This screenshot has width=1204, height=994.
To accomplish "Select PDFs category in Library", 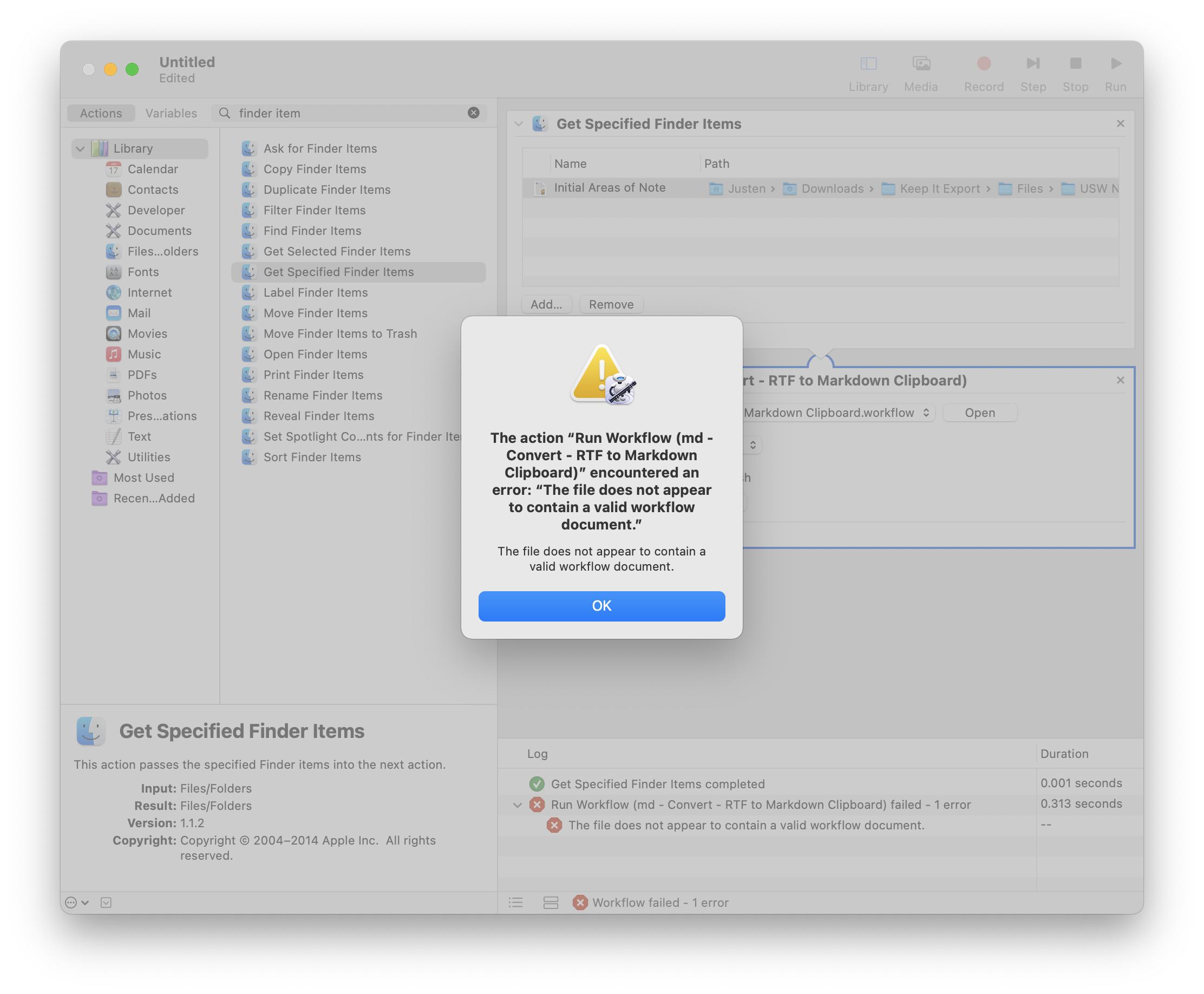I will click(142, 375).
